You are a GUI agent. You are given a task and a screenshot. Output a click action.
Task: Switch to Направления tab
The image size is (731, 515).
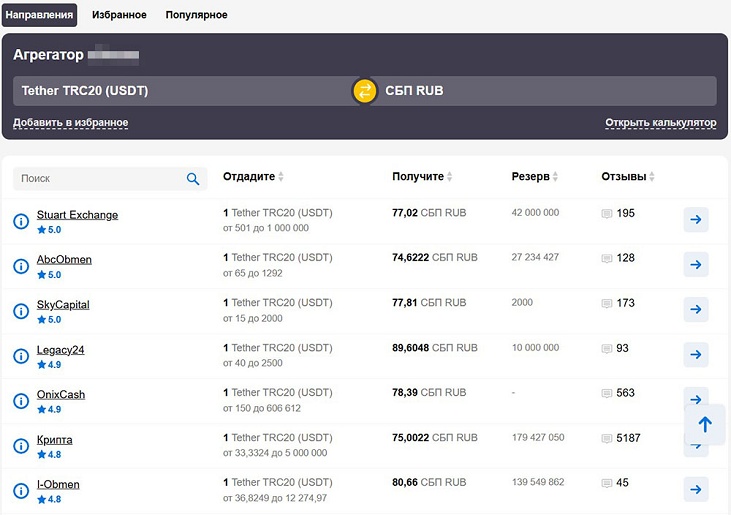click(39, 15)
